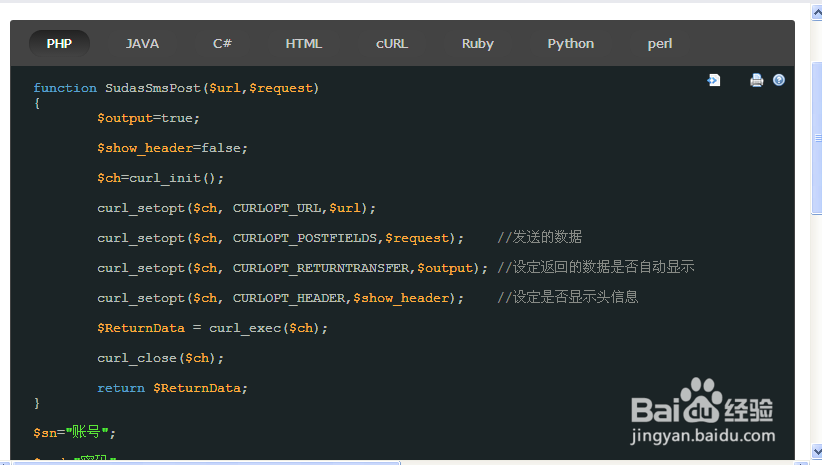Click the CURLOPT_HEADER text

289,298
